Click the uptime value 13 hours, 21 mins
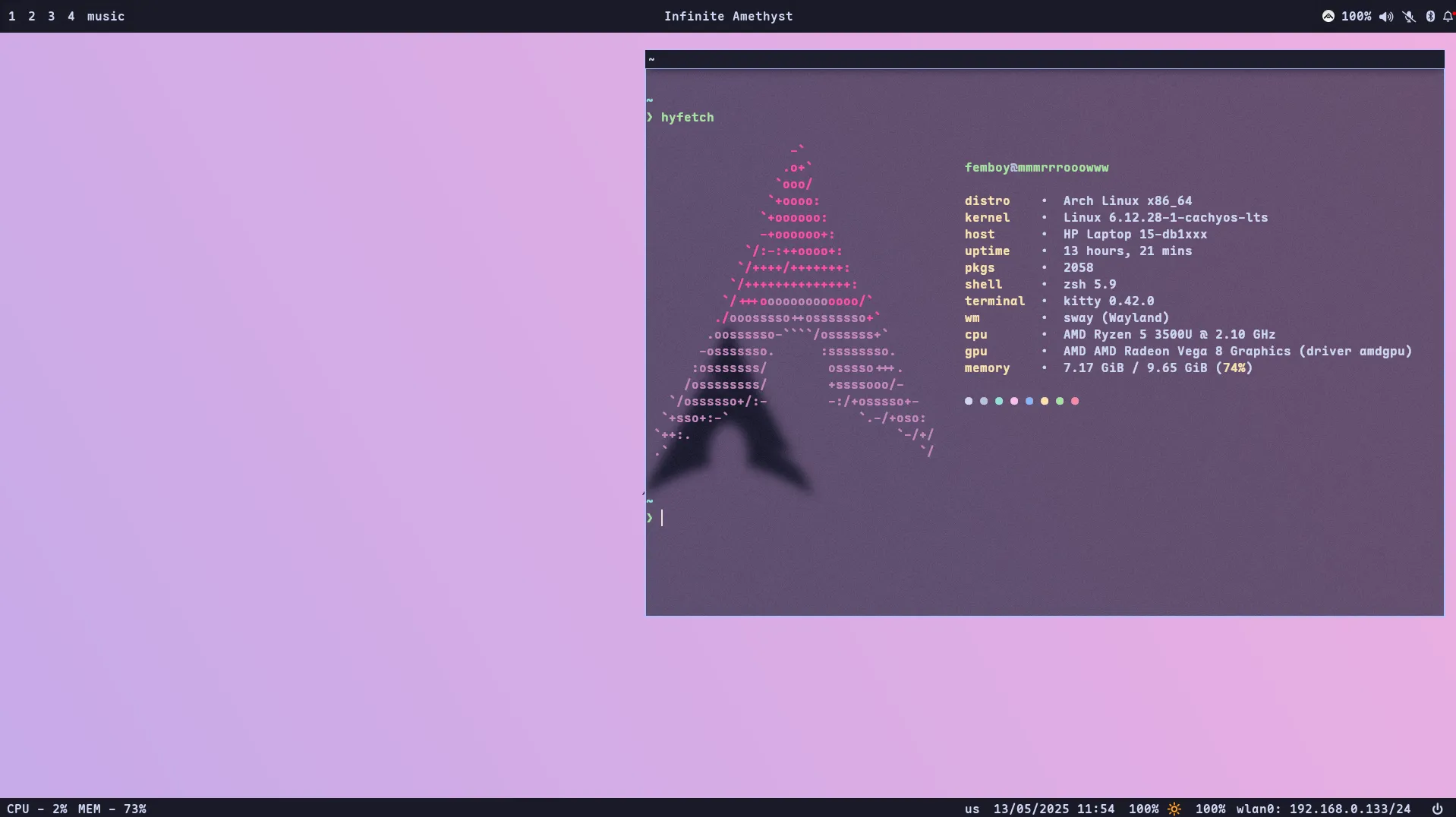Screen dimensions: 1456x817 [1127, 251]
